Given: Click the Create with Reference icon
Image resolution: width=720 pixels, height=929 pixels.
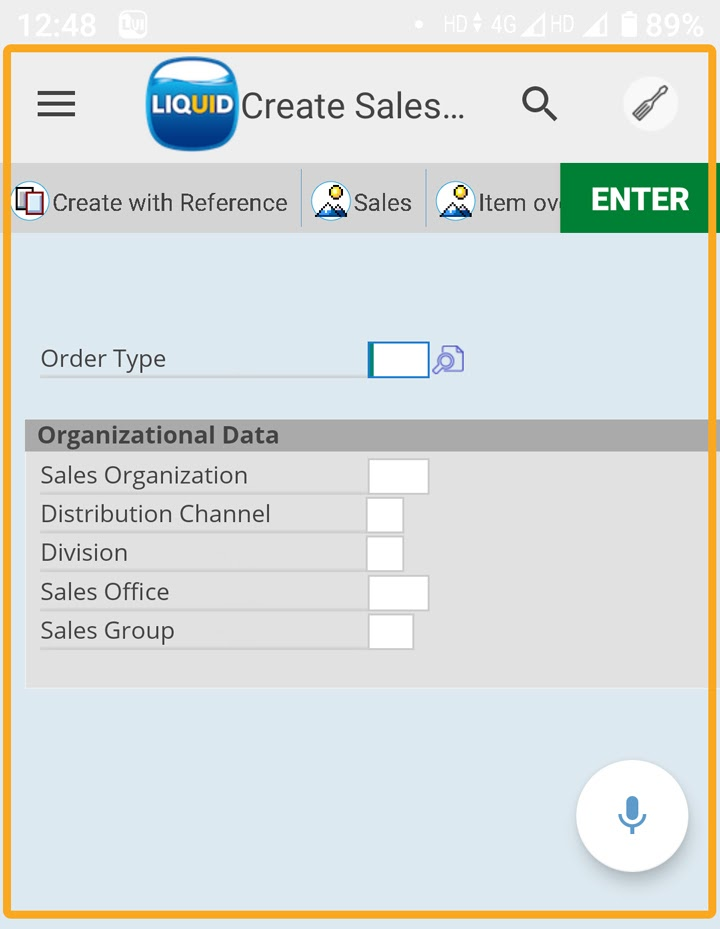Looking at the screenshot, I should coord(30,201).
